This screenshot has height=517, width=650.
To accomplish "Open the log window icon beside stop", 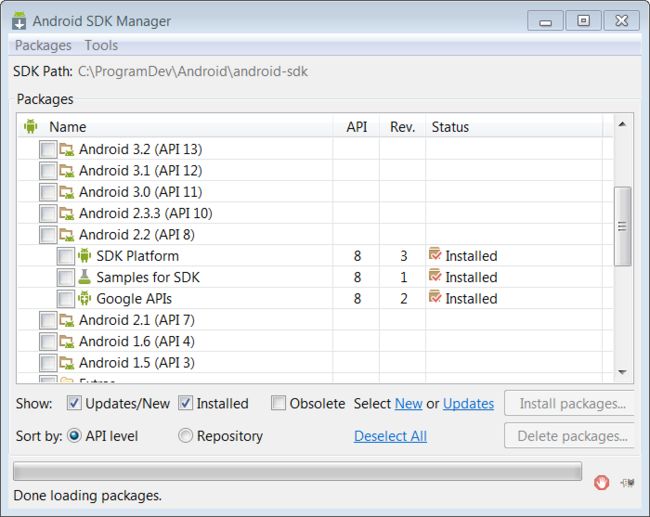I will 627,482.
